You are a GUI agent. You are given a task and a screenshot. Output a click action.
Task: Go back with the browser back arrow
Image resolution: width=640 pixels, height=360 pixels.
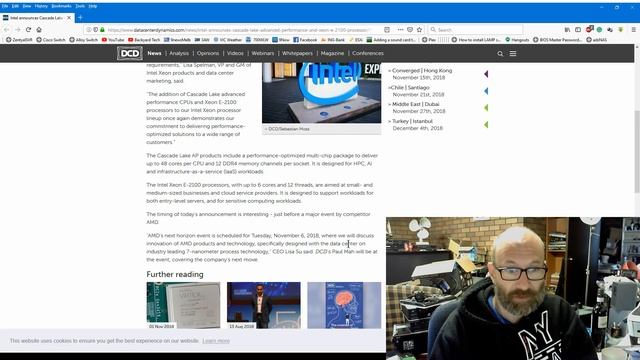(x=7, y=29)
